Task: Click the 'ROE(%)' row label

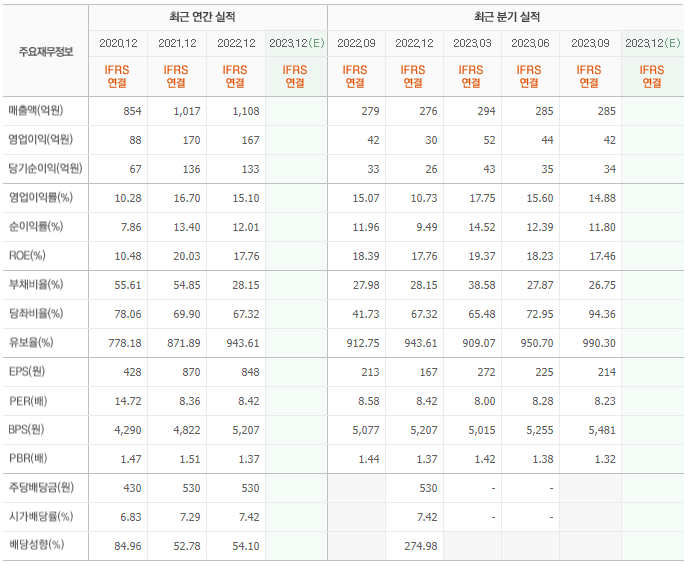Action: [27, 256]
